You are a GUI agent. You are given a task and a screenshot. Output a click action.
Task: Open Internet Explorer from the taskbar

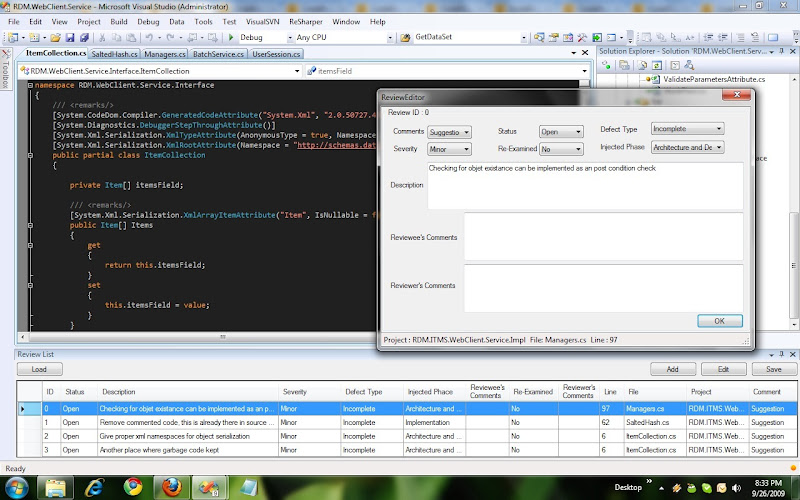93,486
